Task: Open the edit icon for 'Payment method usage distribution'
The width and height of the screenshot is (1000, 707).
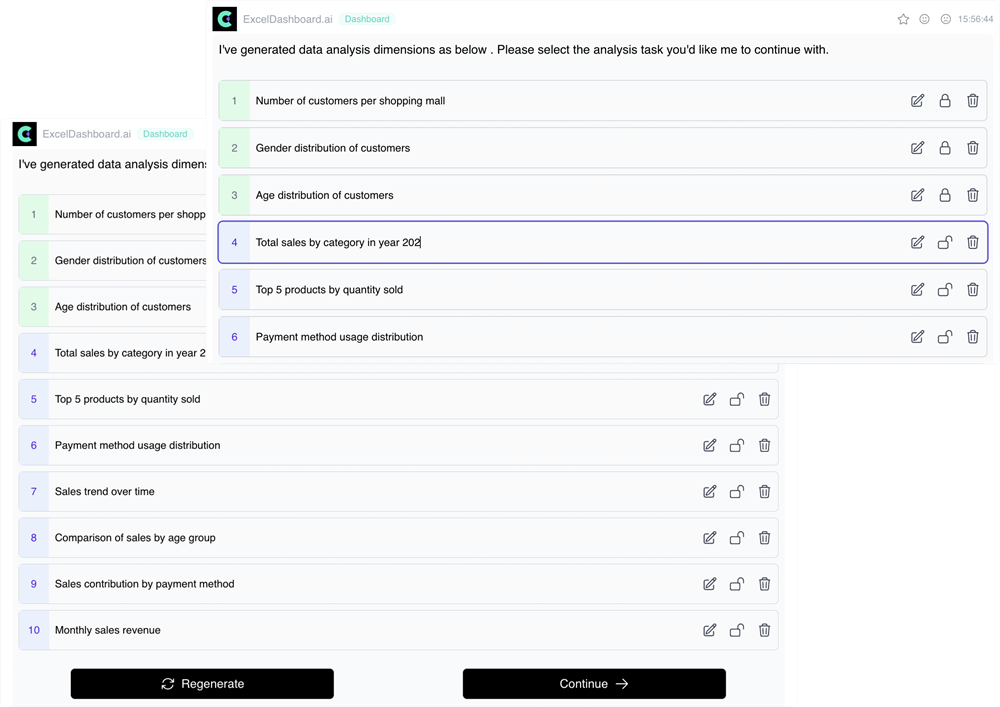Action: 918,337
